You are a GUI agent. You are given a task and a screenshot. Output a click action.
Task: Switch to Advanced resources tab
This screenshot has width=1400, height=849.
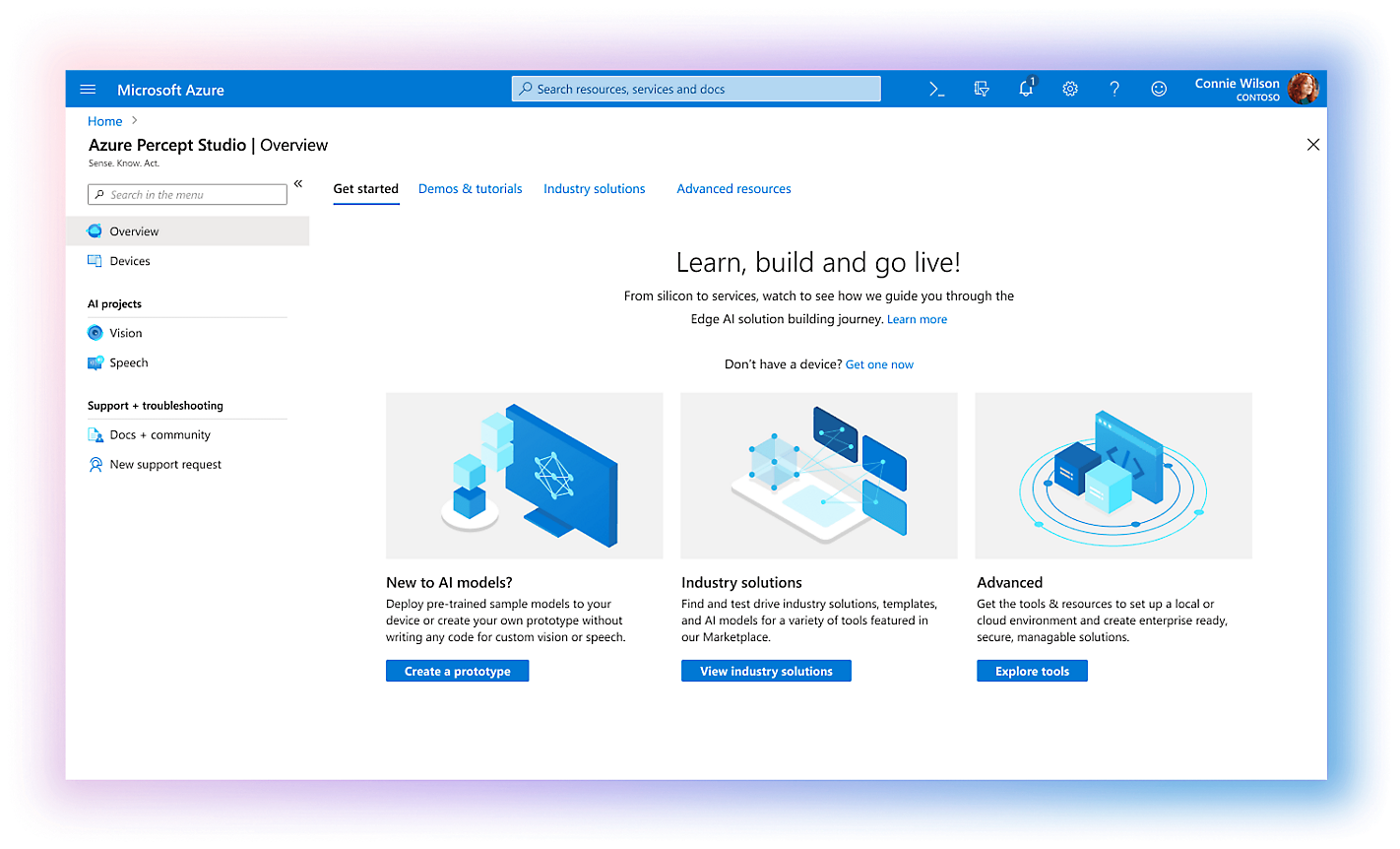733,189
